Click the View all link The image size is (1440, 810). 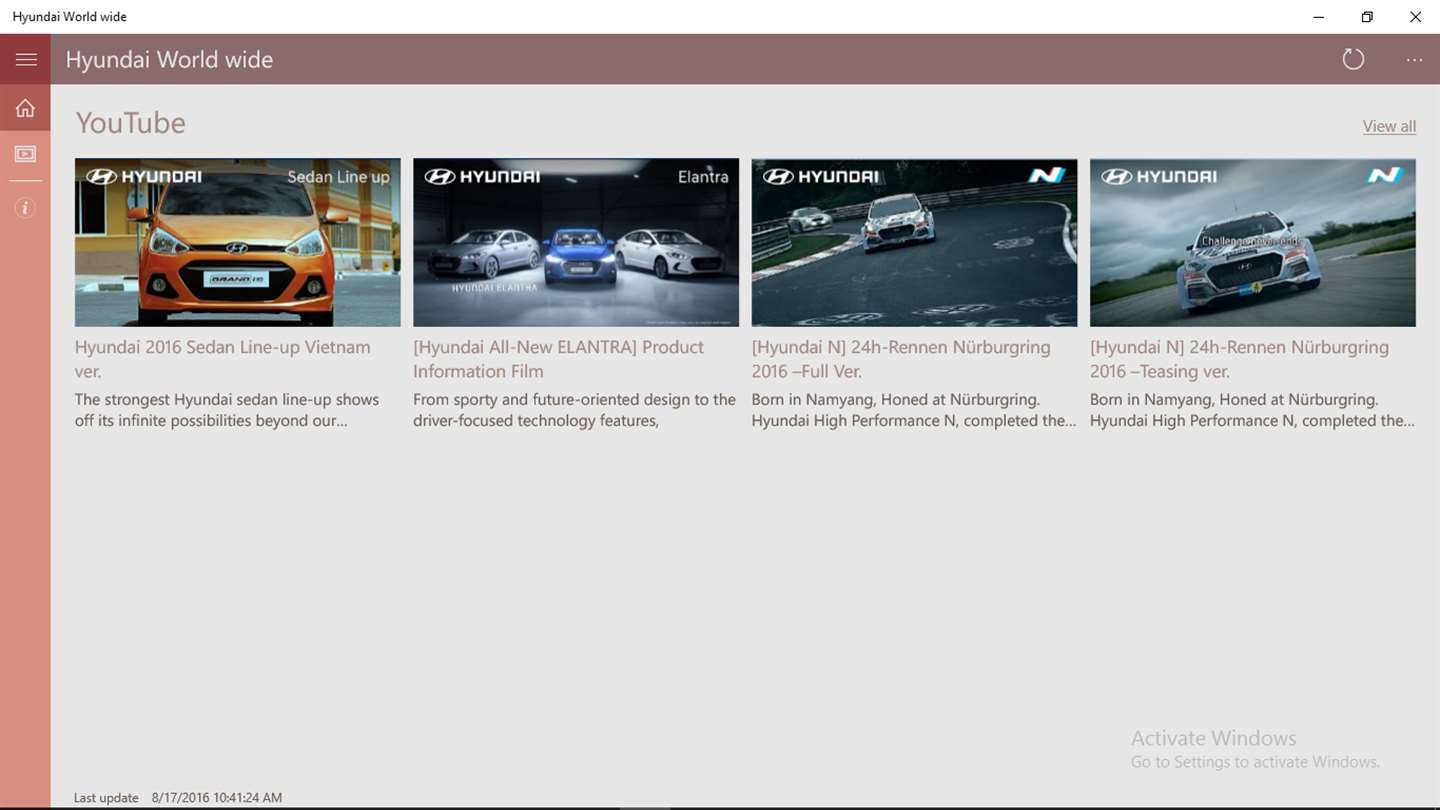tap(1389, 126)
